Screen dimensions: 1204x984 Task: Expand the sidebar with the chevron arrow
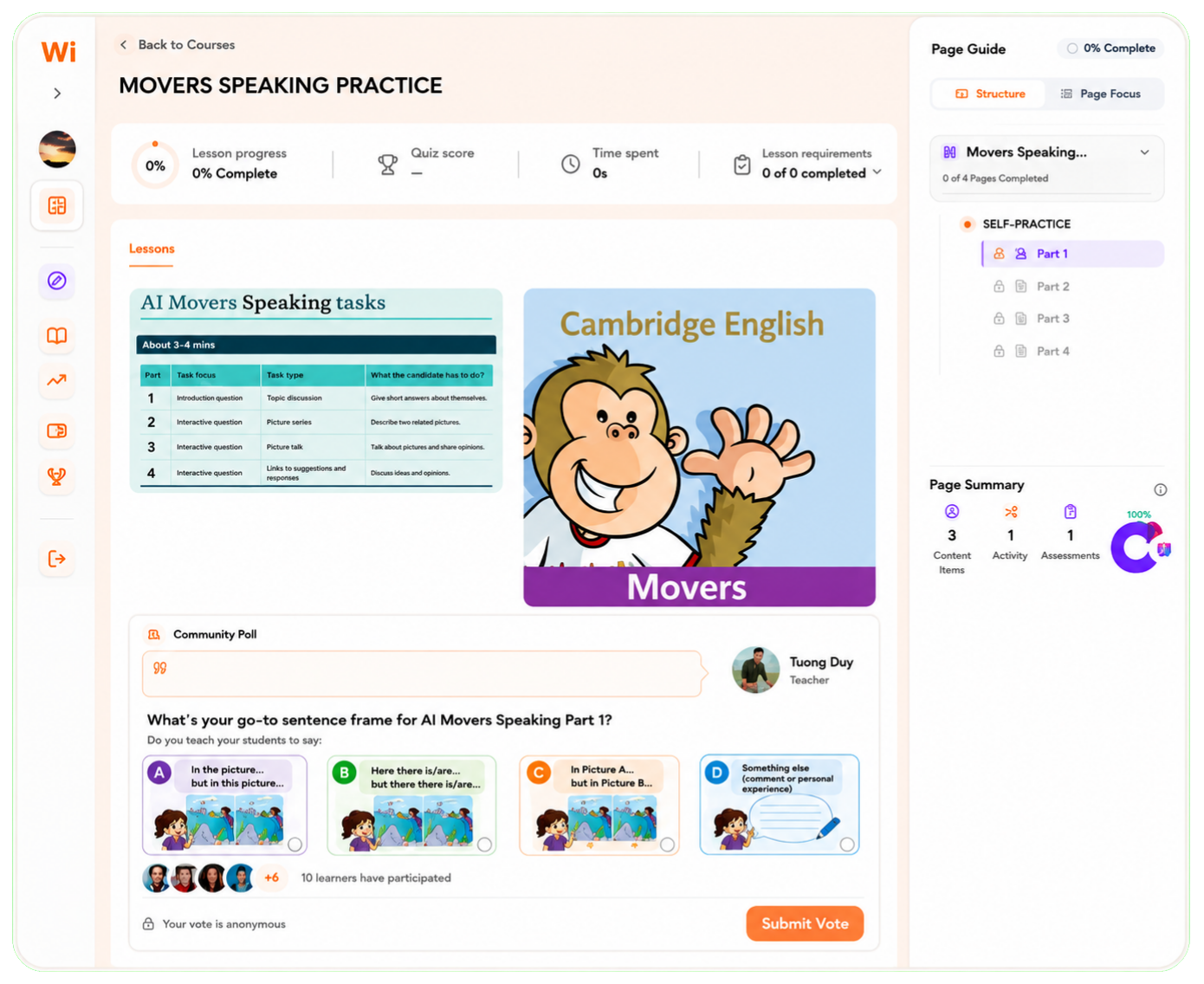pos(57,94)
